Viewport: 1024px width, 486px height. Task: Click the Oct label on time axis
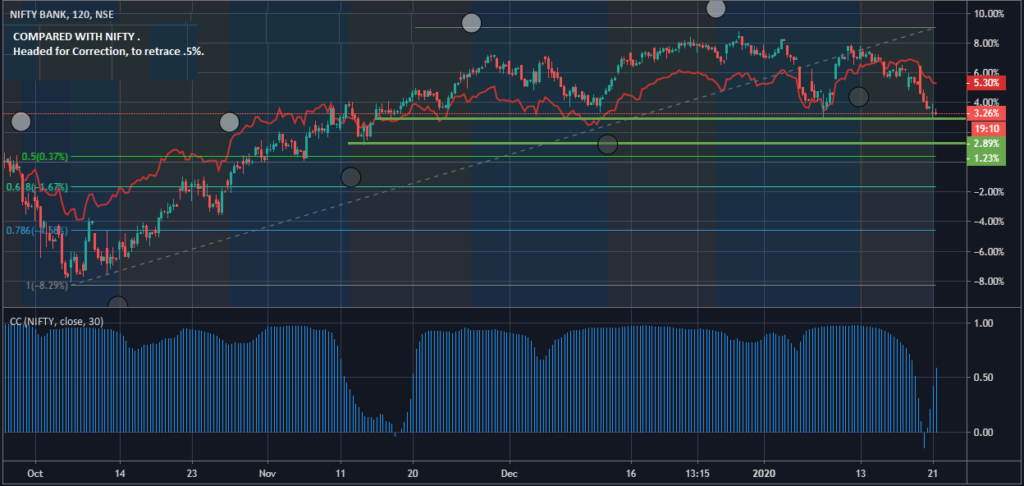(x=36, y=472)
